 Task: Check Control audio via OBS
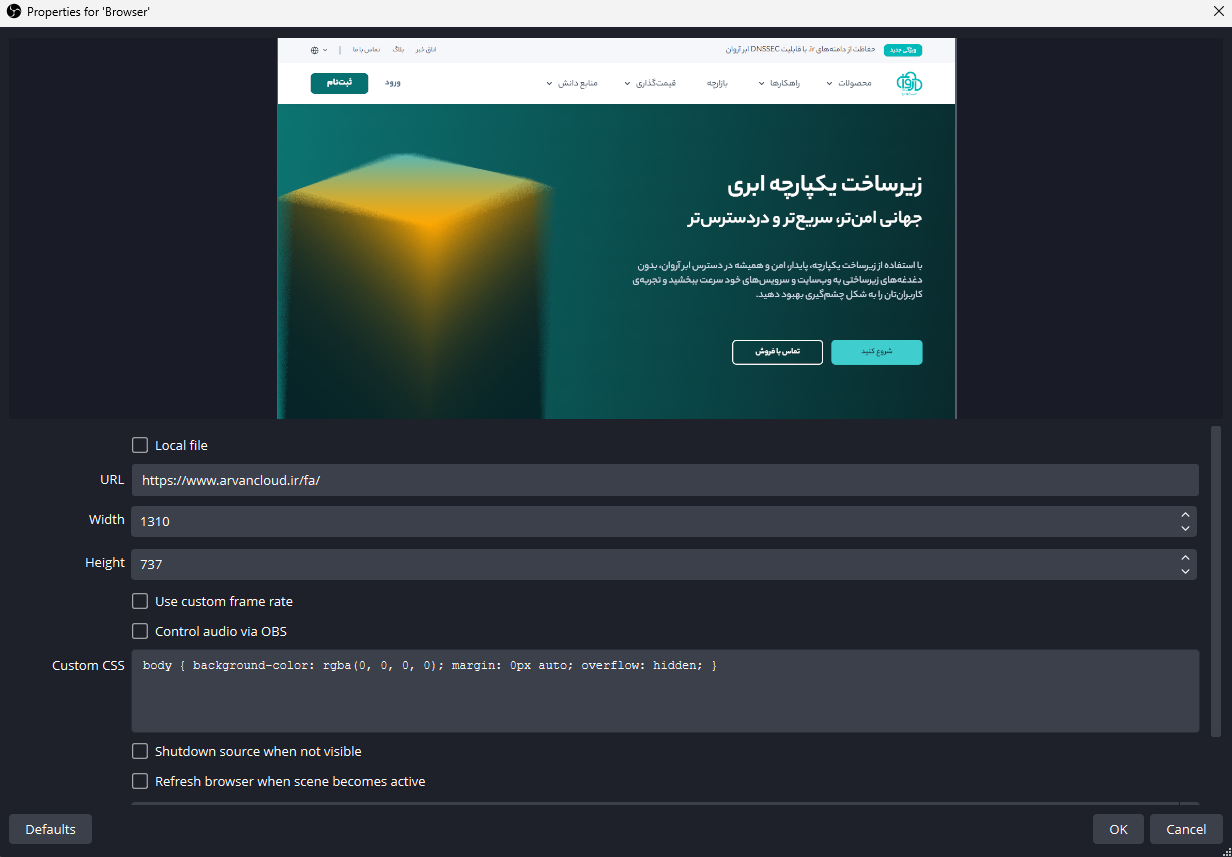tap(140, 631)
